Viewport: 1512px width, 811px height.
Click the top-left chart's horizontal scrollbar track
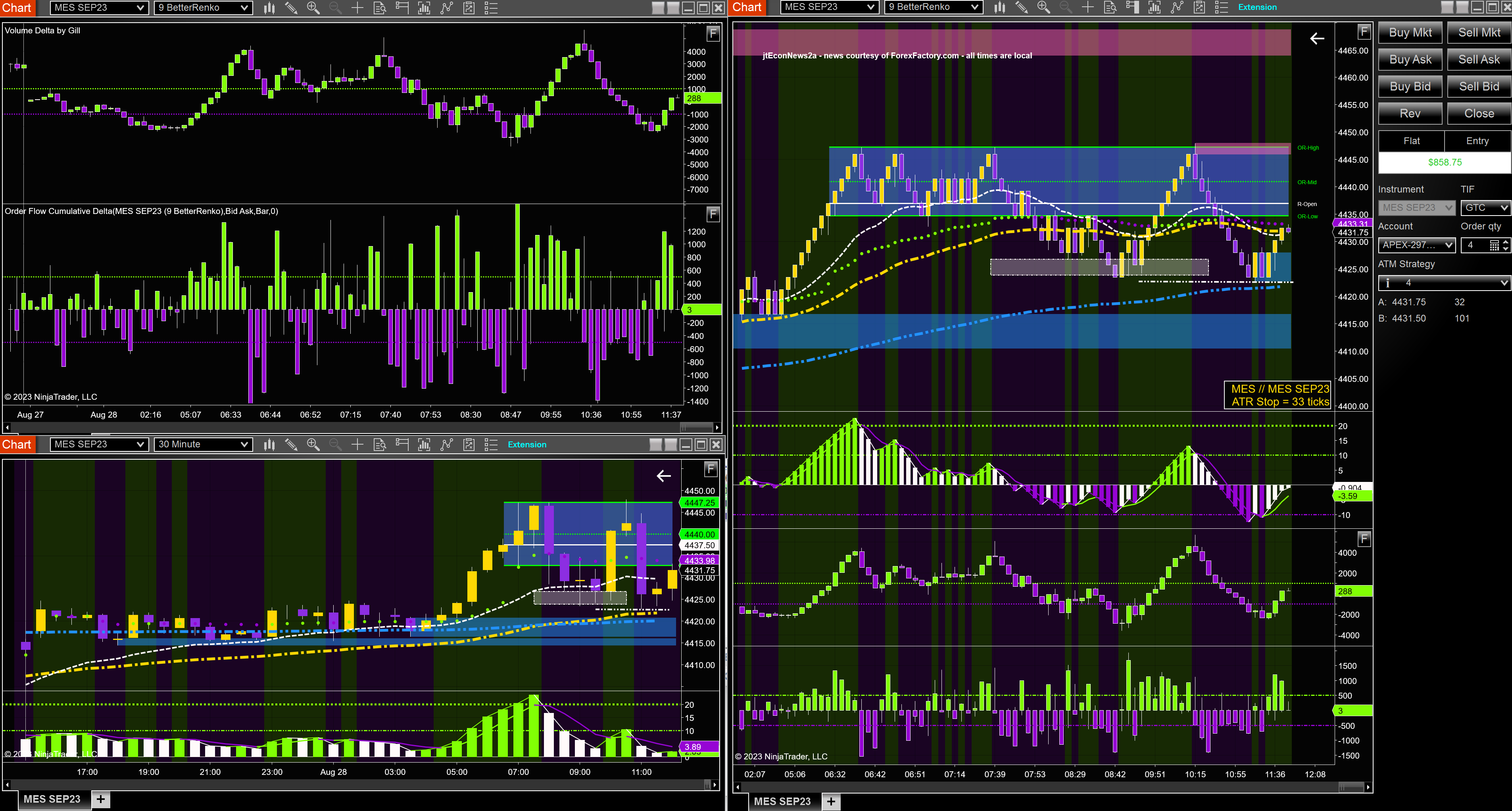(x=361, y=428)
